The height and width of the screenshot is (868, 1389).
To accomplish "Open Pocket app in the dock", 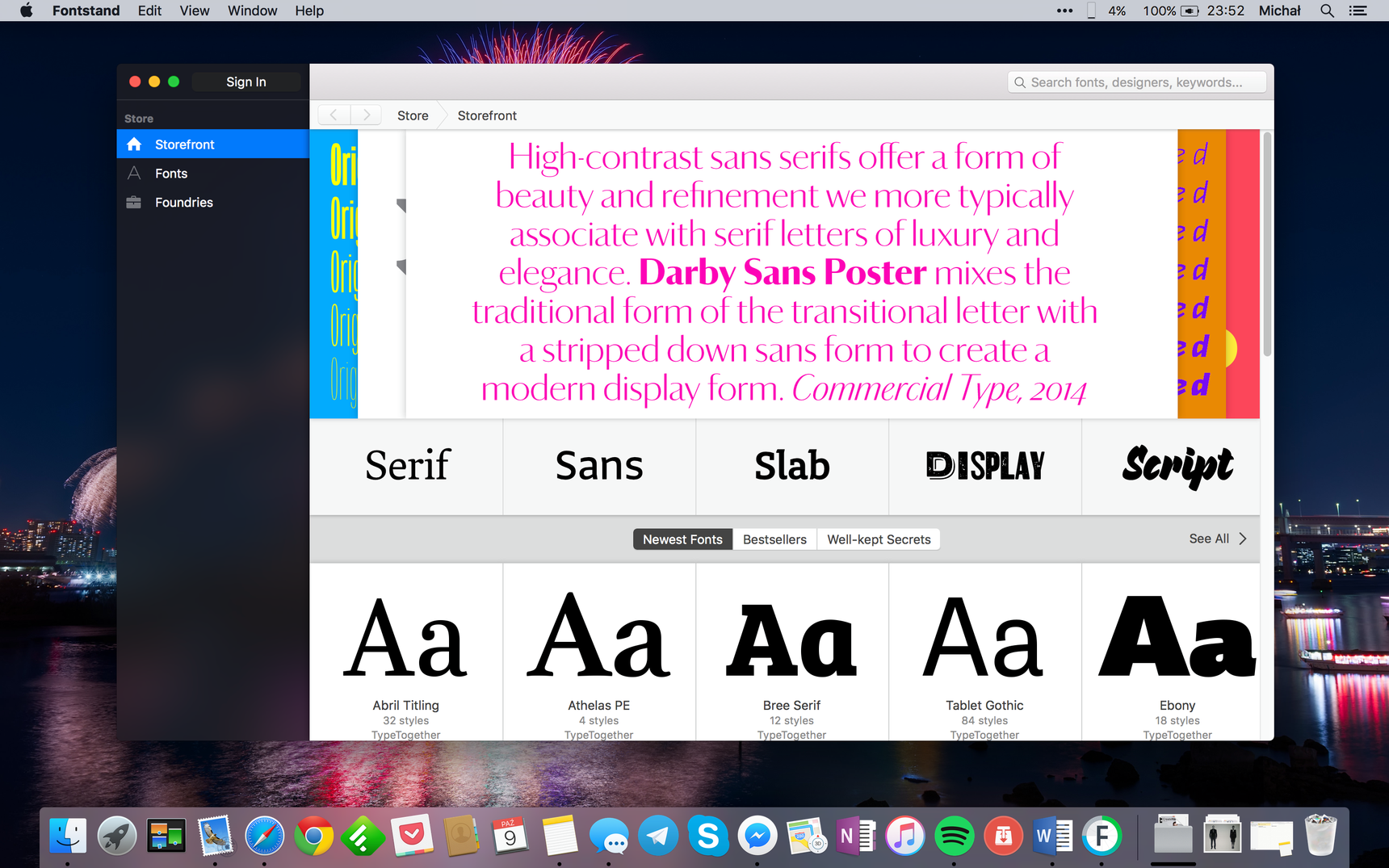I will [x=413, y=836].
